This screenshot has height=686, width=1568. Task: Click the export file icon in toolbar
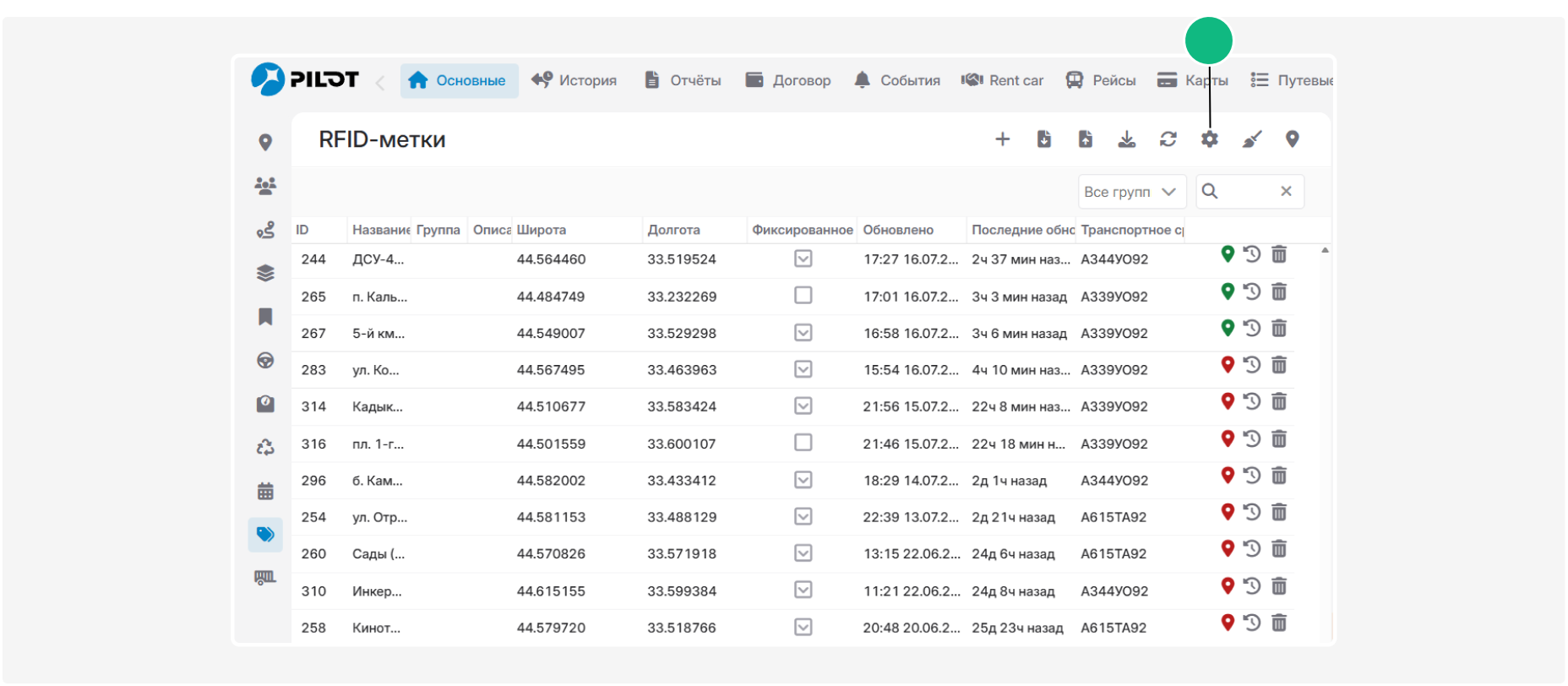(x=1086, y=139)
